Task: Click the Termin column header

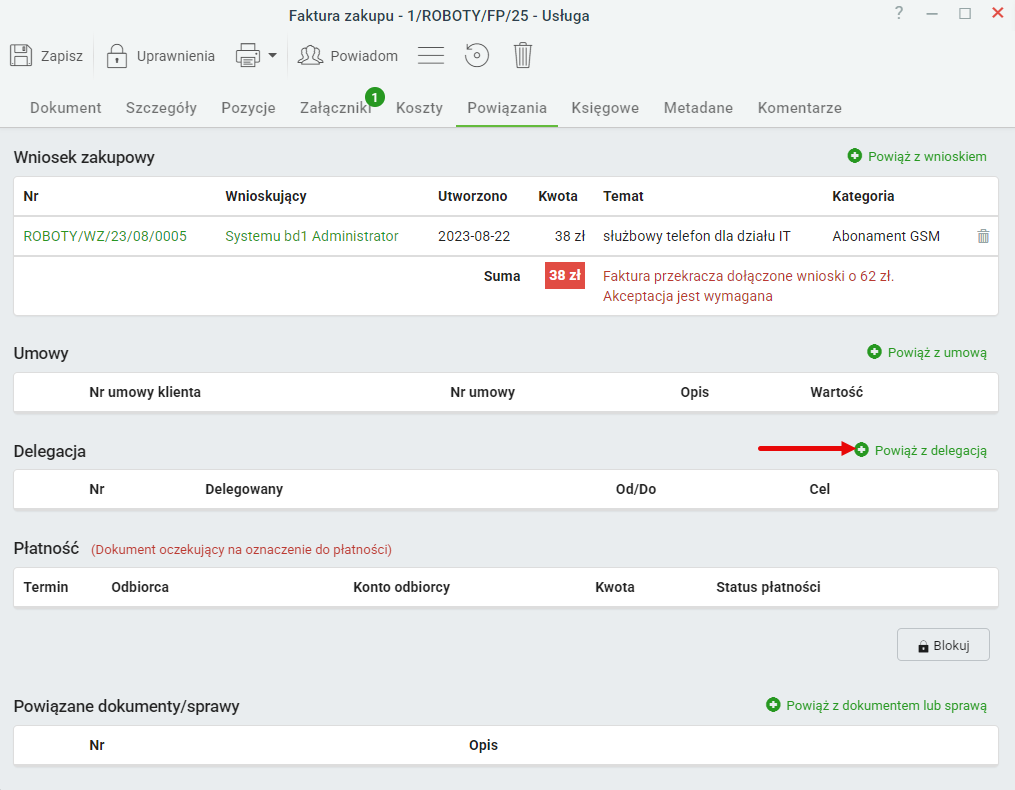Action: [46, 587]
